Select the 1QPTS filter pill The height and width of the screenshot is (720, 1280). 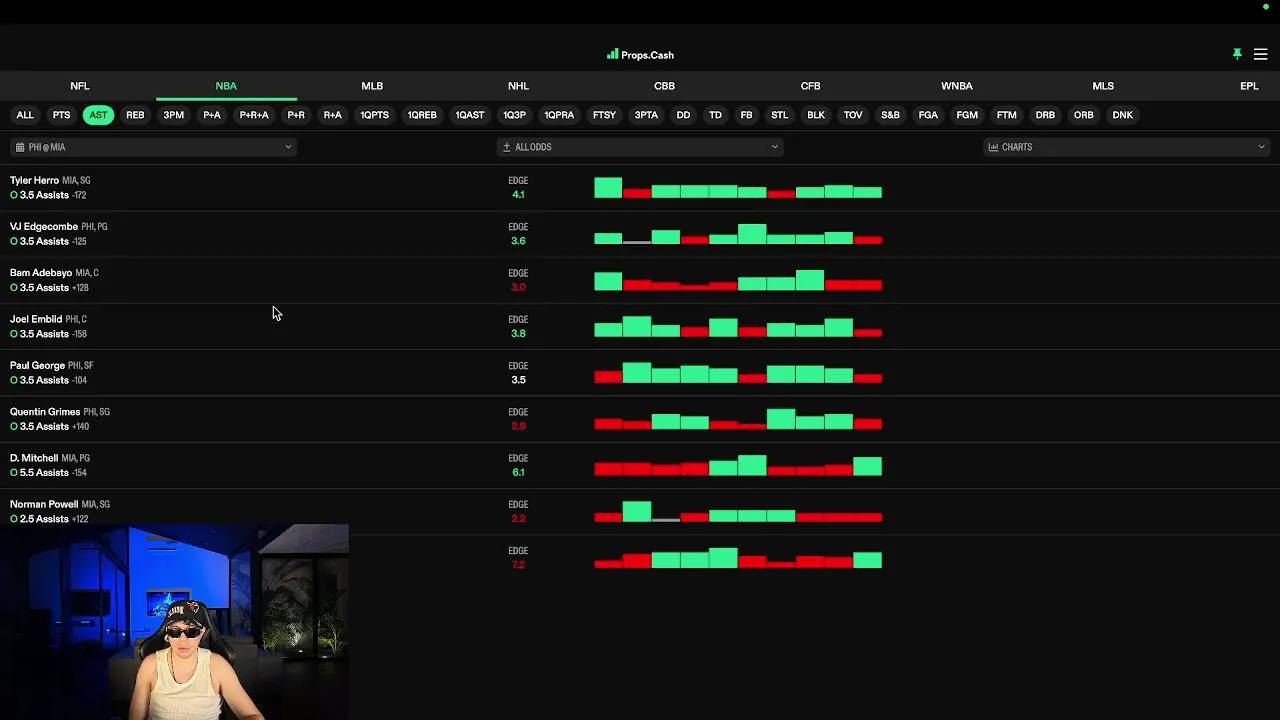375,115
